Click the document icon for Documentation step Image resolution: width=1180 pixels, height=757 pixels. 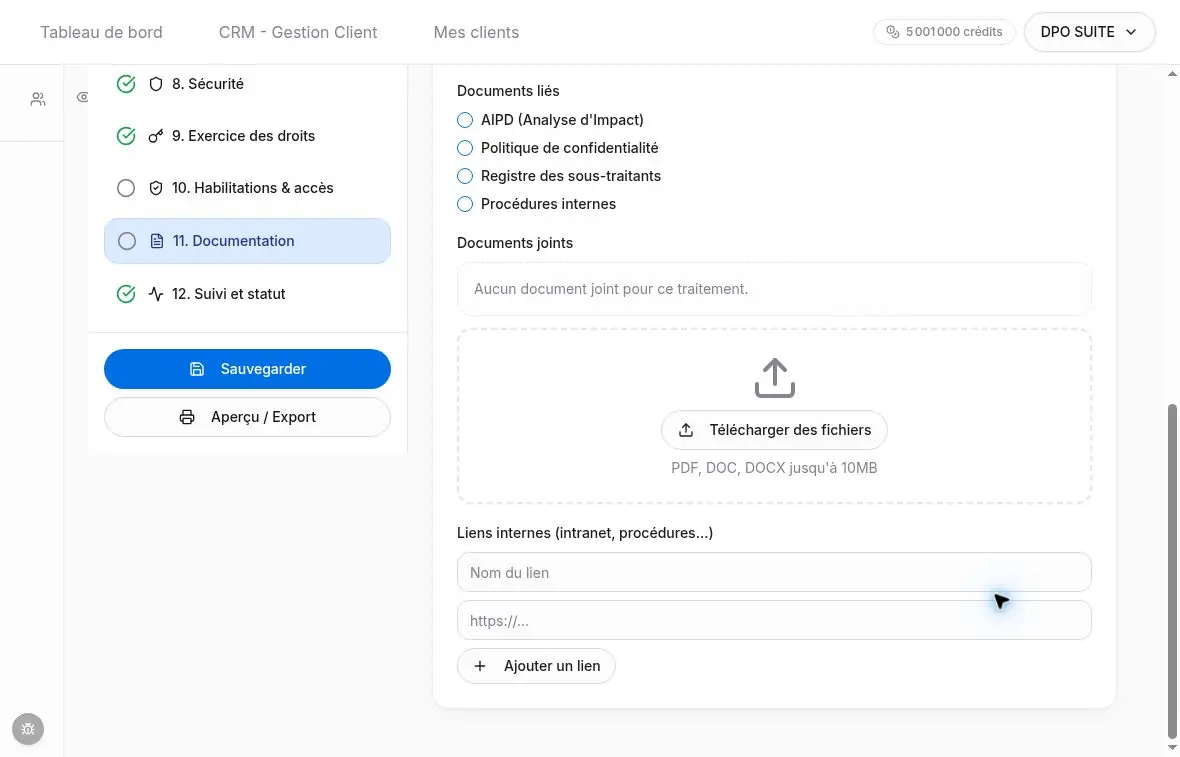[x=157, y=241]
